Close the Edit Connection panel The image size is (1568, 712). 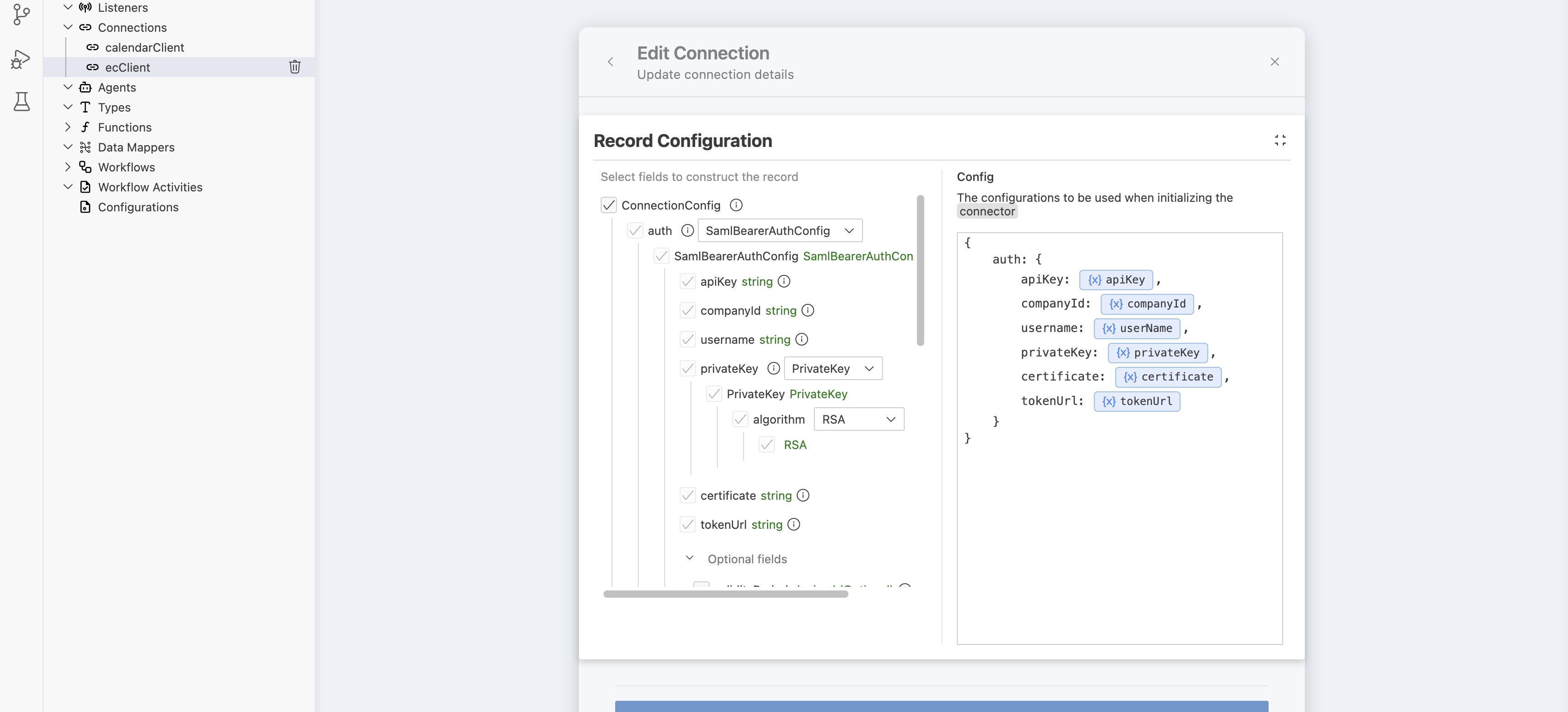(x=1274, y=62)
